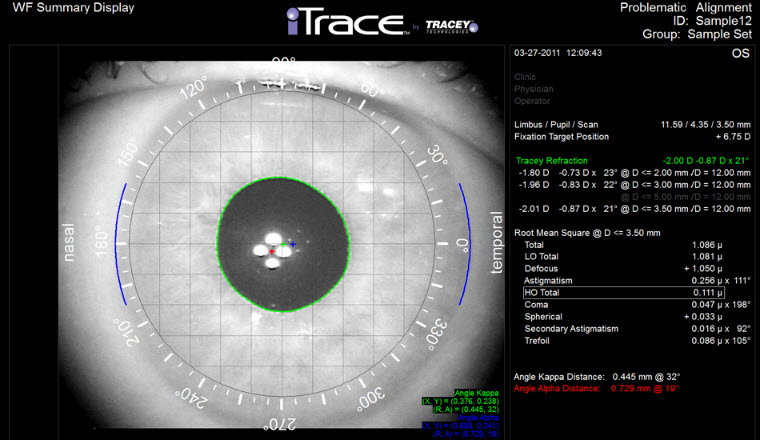Click the + 0.033 µ Spherical value
760x440 pixels.
[x=703, y=316]
